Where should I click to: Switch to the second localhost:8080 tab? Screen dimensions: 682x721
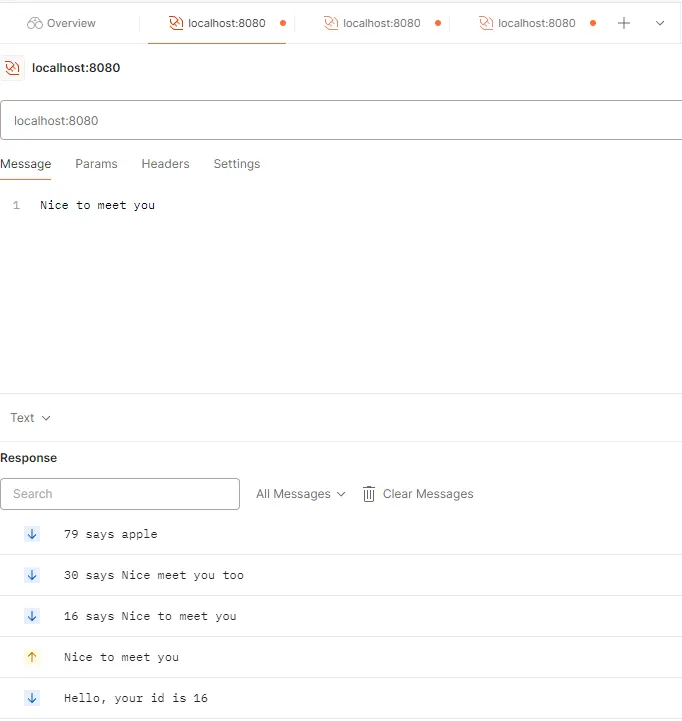pos(372,23)
